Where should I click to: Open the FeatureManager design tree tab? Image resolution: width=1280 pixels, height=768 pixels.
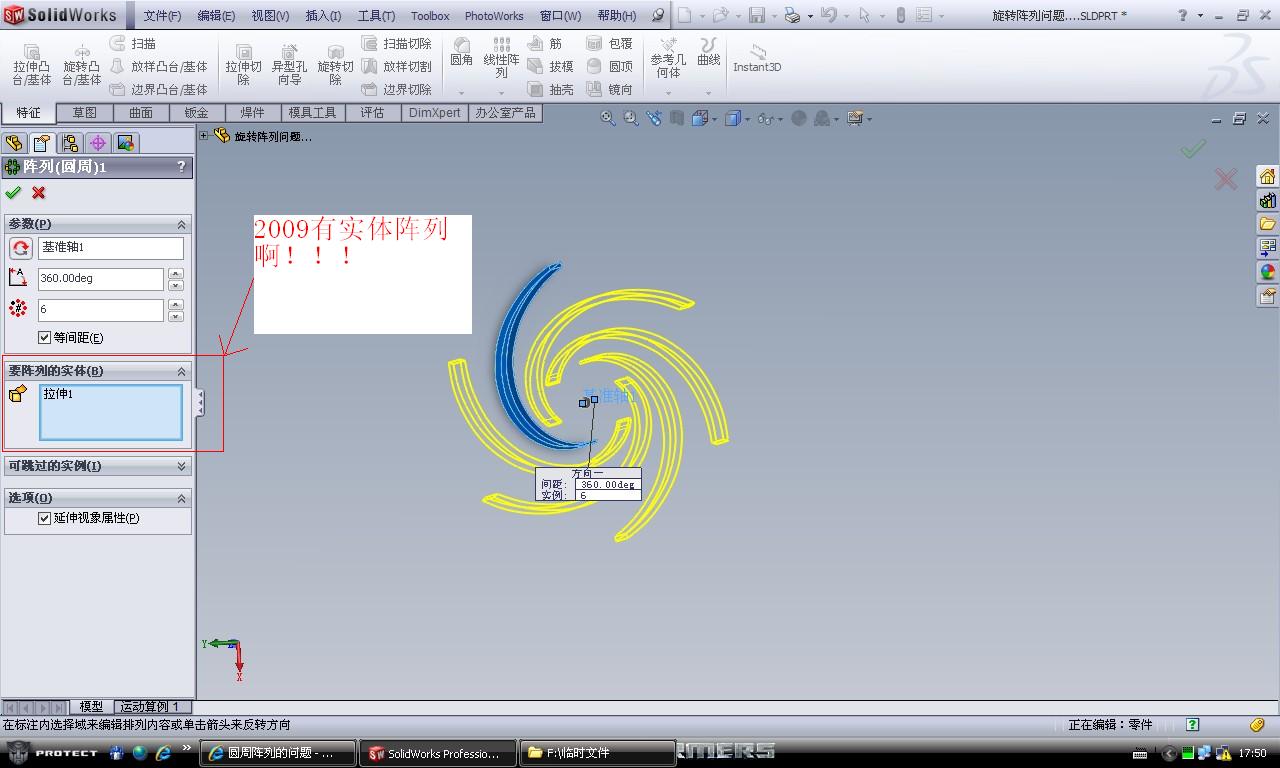pos(14,143)
